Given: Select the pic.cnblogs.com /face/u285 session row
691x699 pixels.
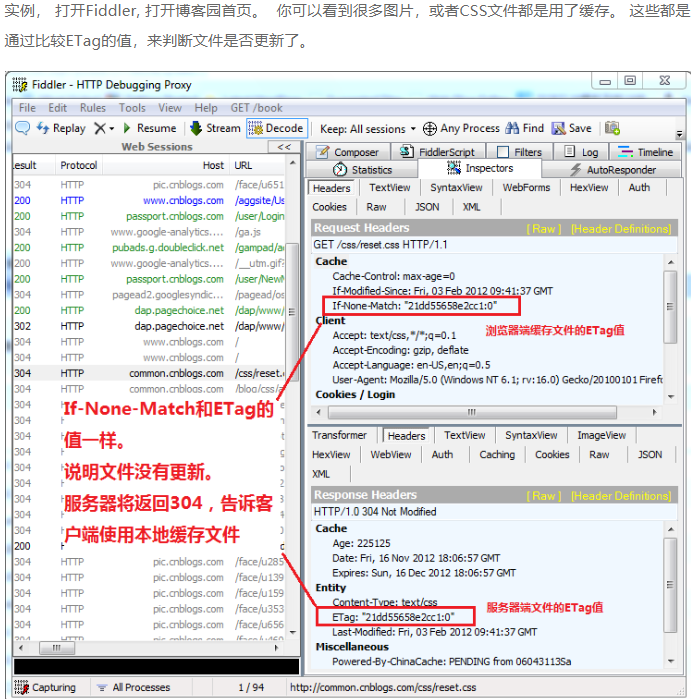Looking at the screenshot, I should coord(149,562).
